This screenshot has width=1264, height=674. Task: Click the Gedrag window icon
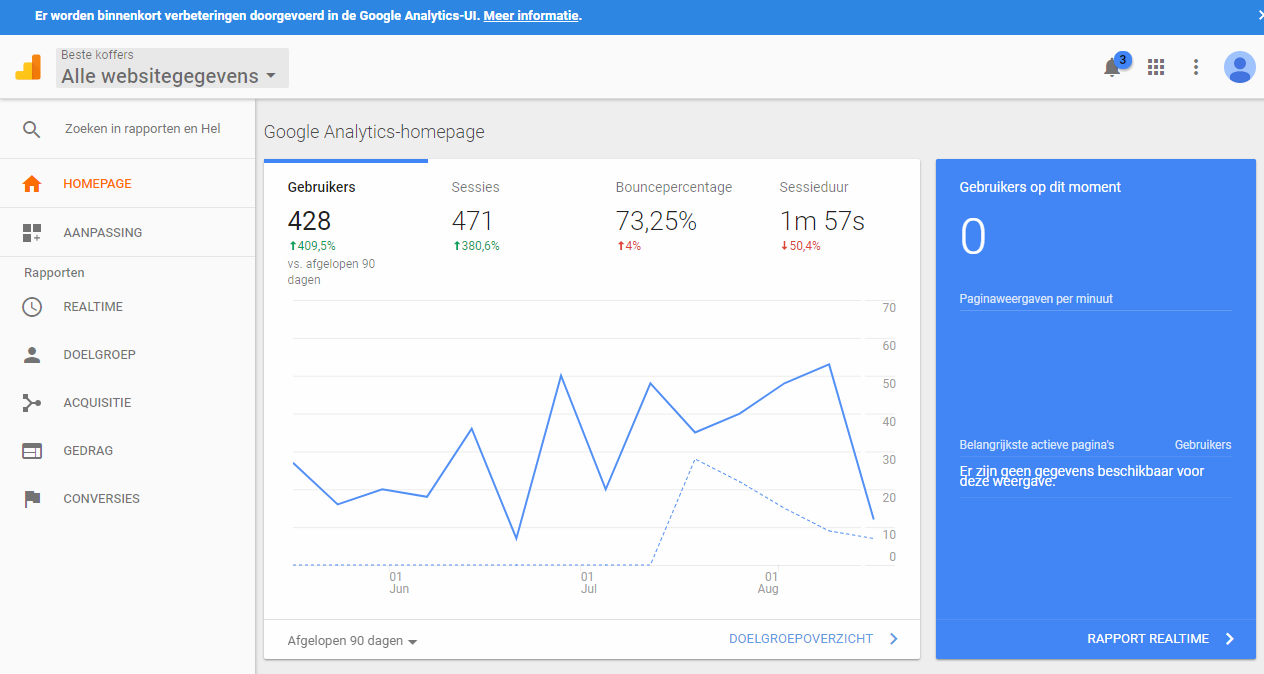pyautogui.click(x=32, y=451)
